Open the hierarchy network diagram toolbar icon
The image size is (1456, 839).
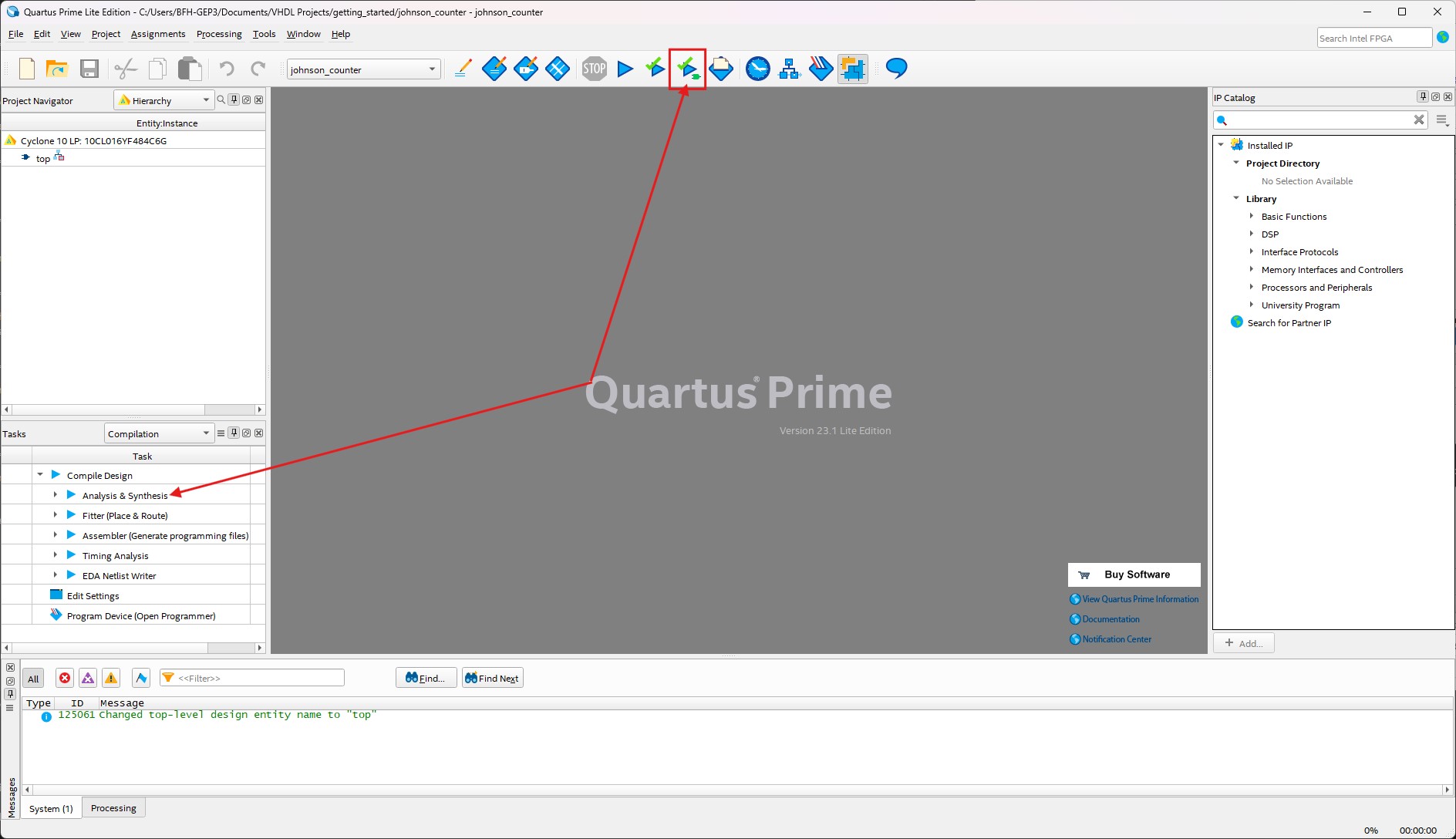pyautogui.click(x=789, y=69)
